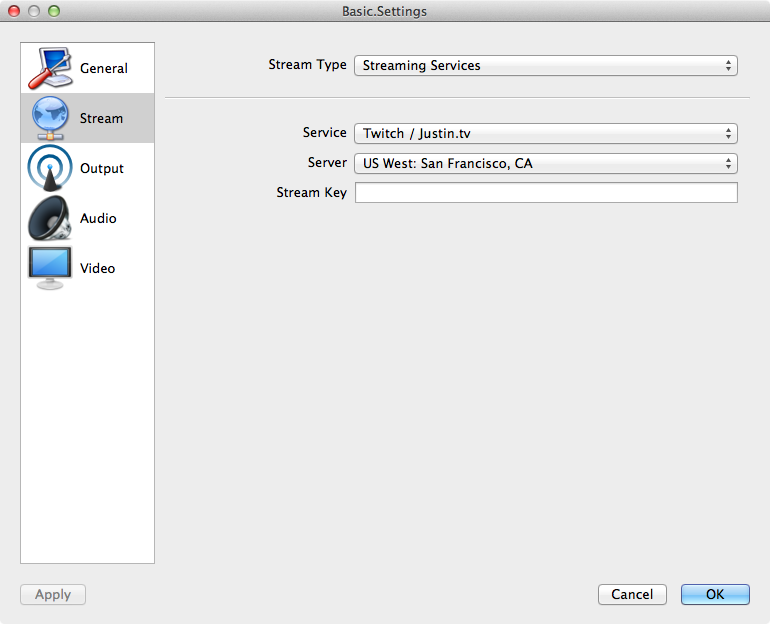
Task: Click the green zoom window button
Action: pyautogui.click(x=54, y=11)
